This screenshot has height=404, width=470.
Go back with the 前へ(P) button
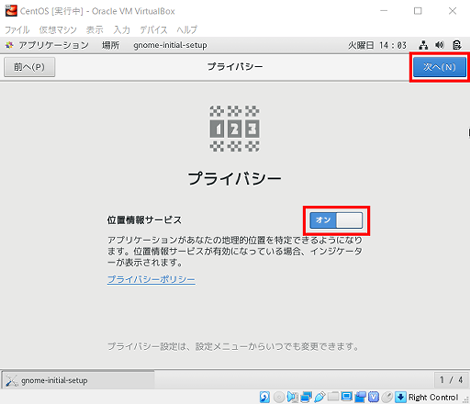(x=29, y=67)
